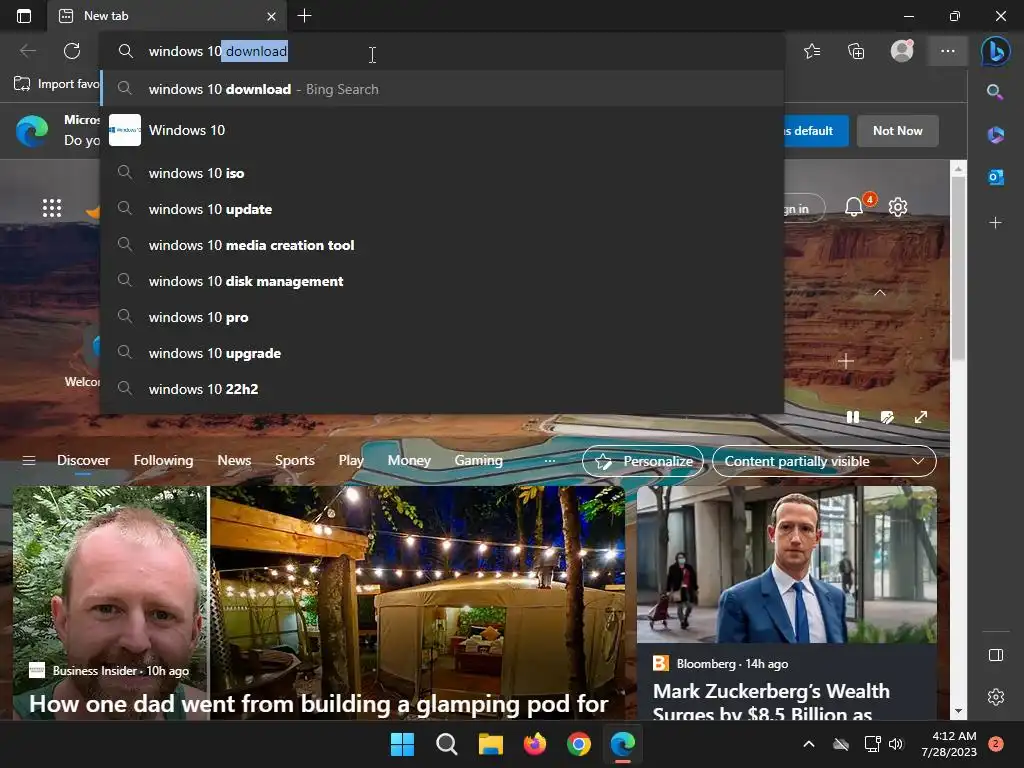This screenshot has width=1024, height=768.
Task: Pick 'windows 10 22h2' suggestion
Action: (x=442, y=389)
